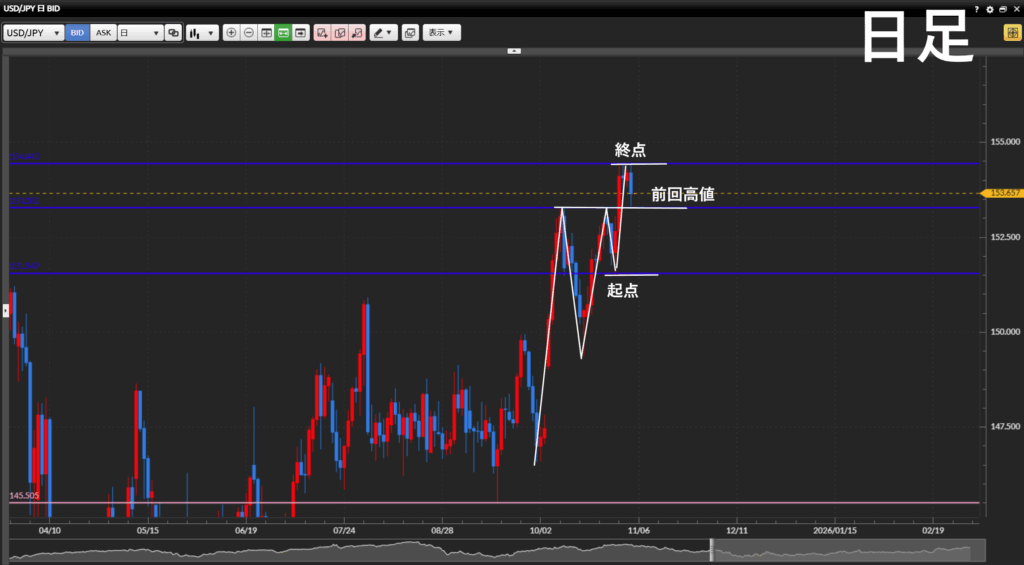Image resolution: width=1024 pixels, height=565 pixels.
Task: Click the zoom out magnifier icon
Action: point(249,33)
